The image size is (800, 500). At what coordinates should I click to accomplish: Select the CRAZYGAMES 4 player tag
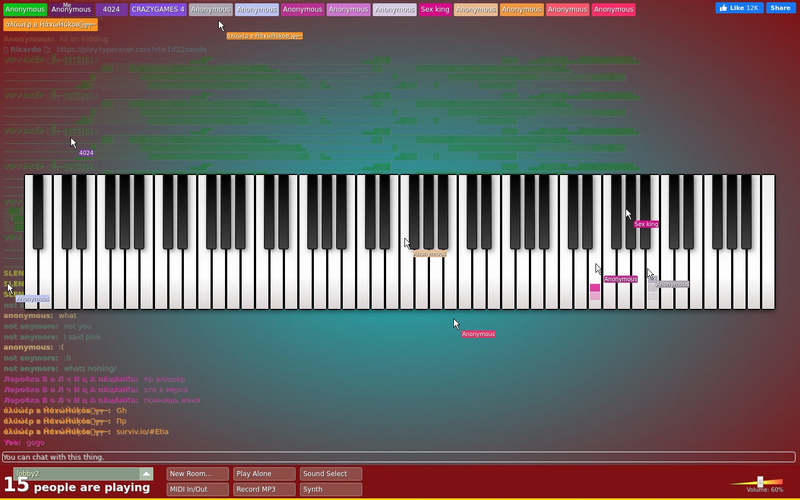click(158, 9)
